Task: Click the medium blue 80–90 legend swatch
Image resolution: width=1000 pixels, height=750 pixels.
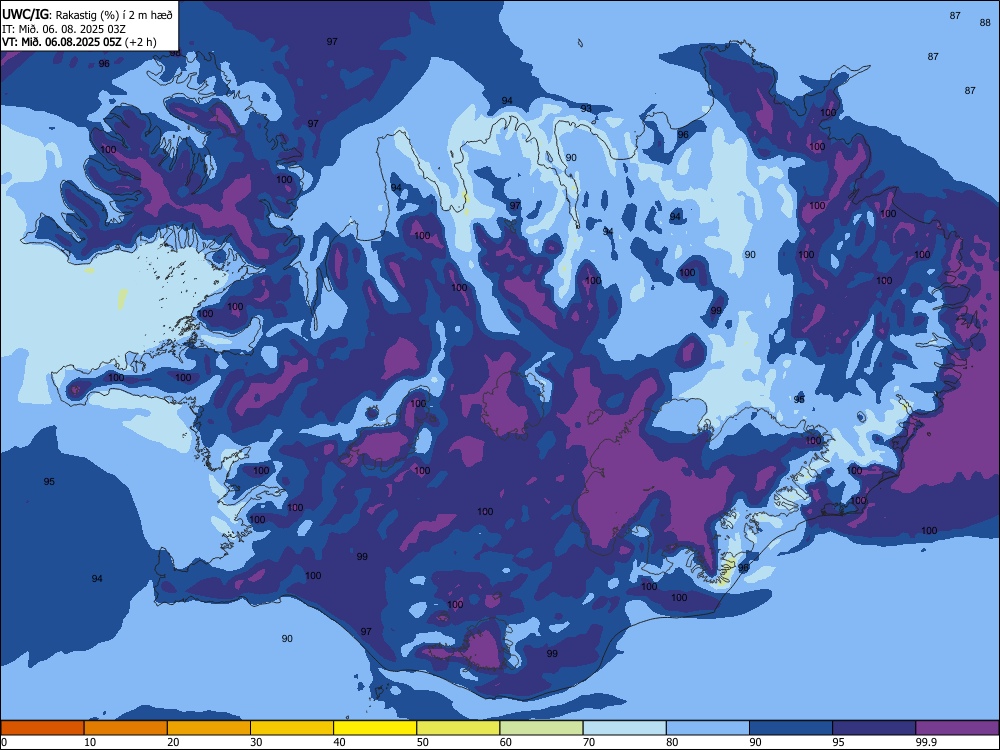Action: coord(708,728)
